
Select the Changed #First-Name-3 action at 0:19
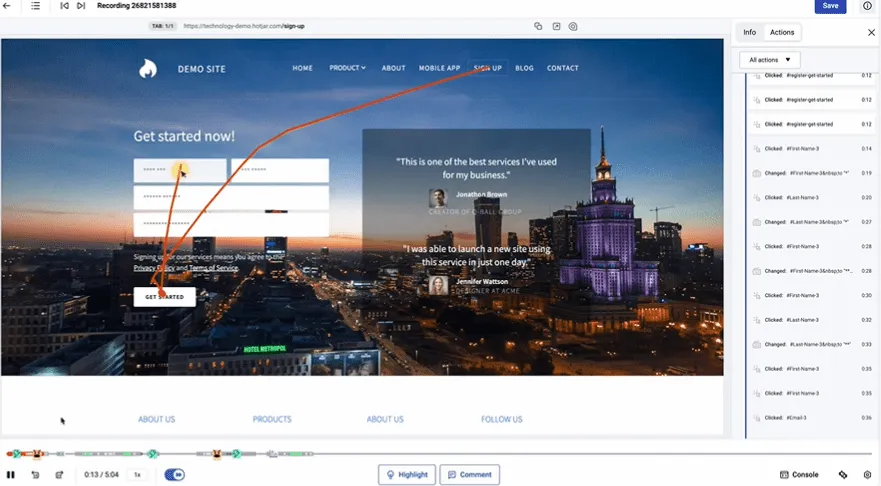(812, 173)
